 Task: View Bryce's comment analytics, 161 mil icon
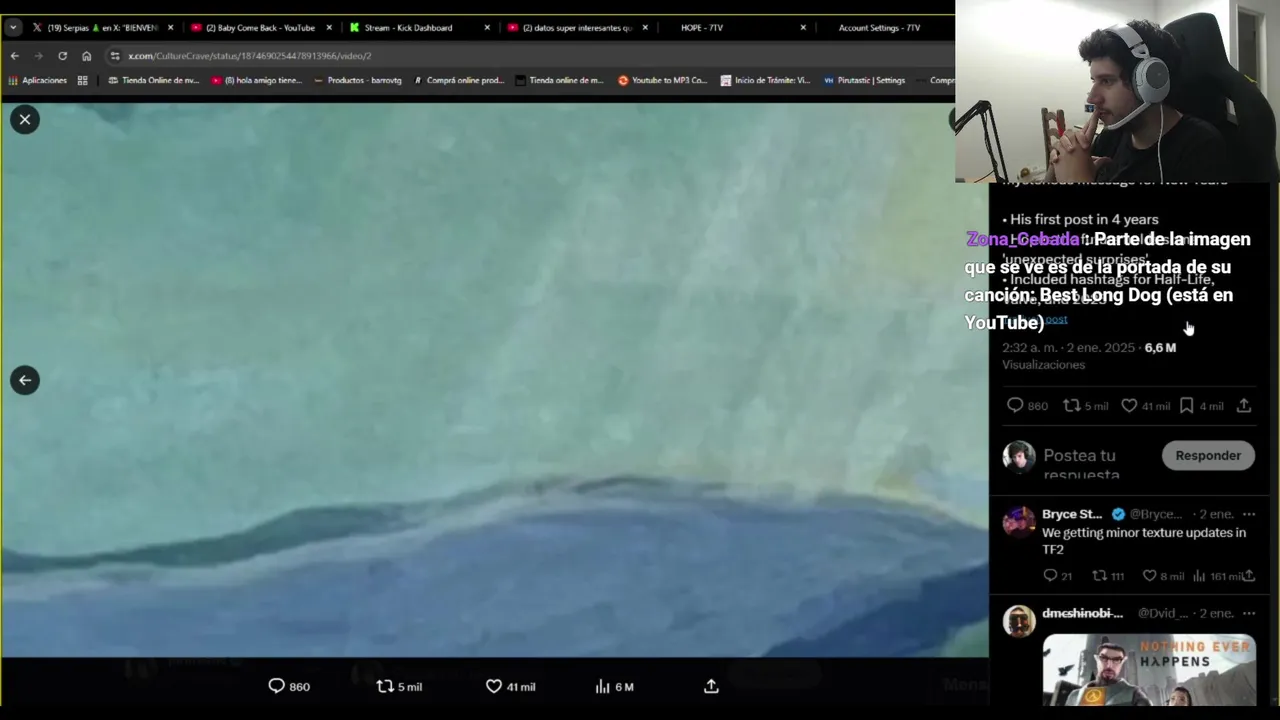(x=1216, y=575)
